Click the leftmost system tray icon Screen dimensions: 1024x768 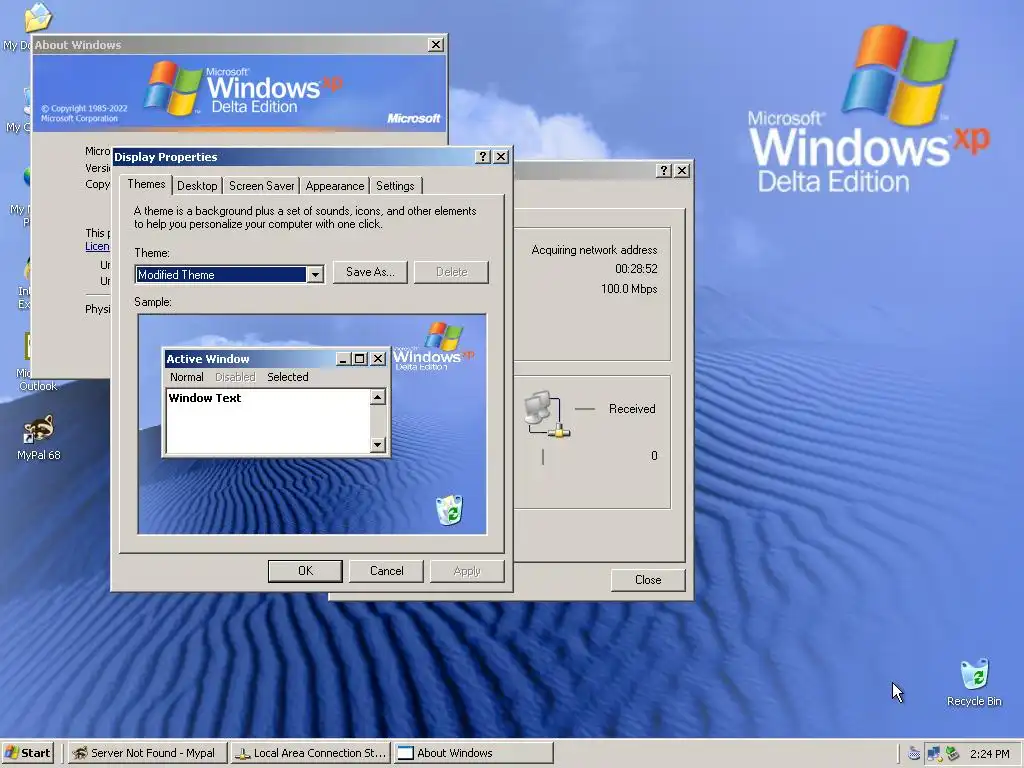[x=914, y=754]
